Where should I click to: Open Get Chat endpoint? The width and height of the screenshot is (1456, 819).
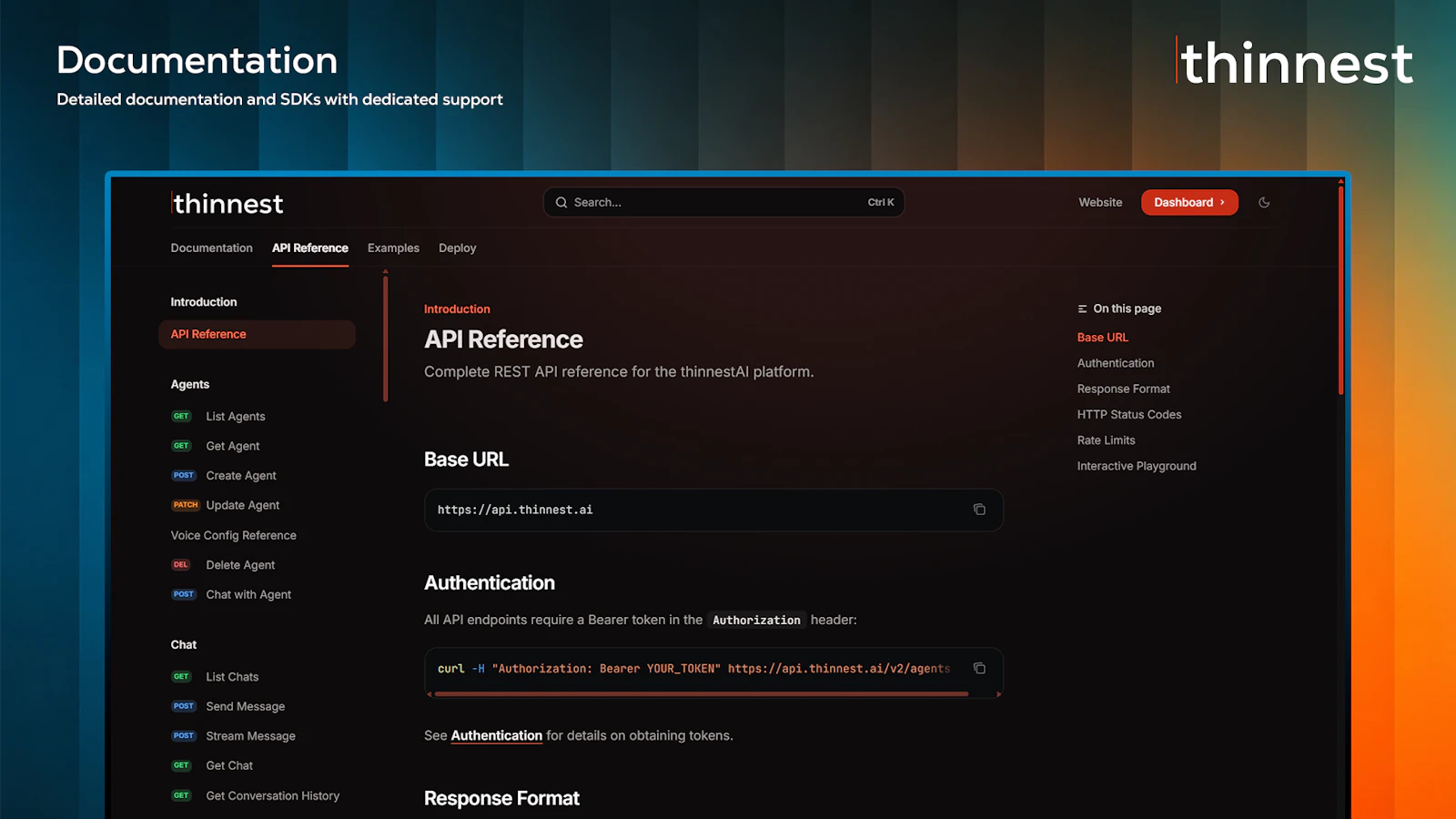click(229, 765)
